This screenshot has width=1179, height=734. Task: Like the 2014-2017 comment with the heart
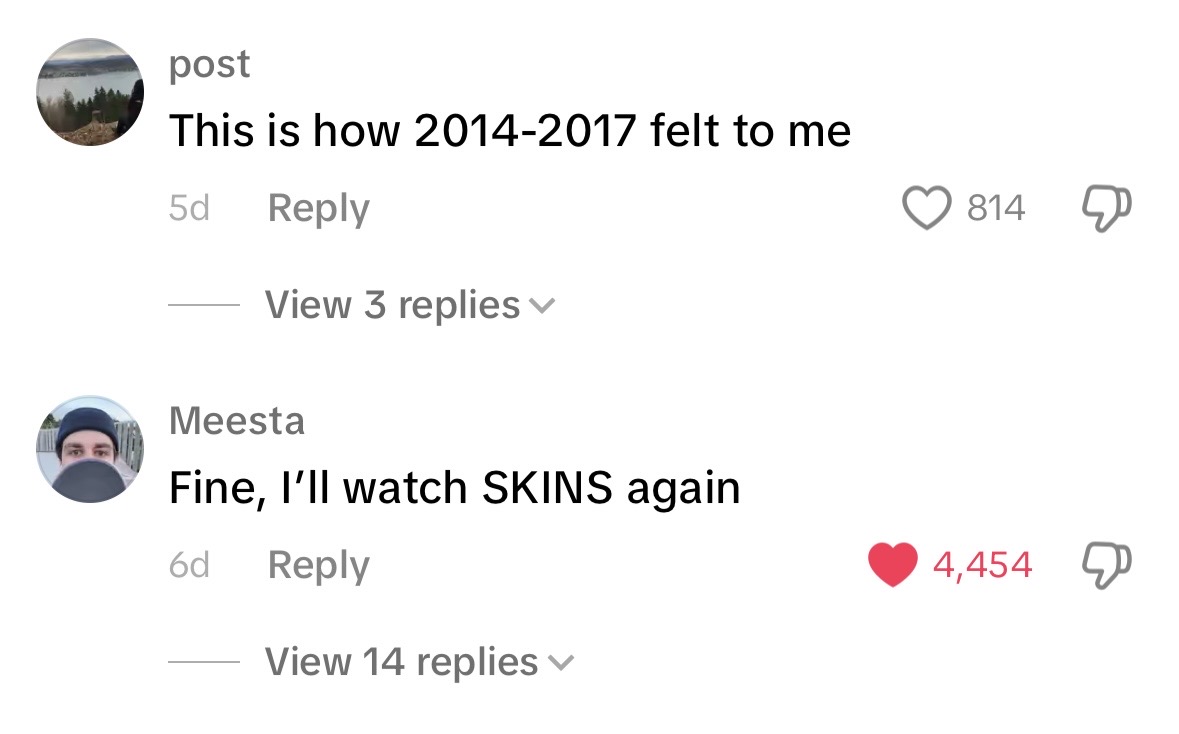pos(927,208)
